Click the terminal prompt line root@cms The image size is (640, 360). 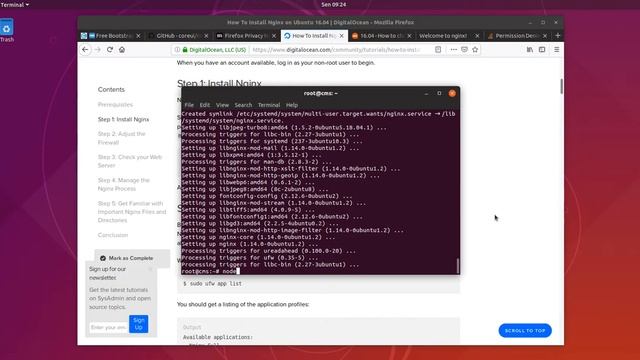tap(211, 271)
